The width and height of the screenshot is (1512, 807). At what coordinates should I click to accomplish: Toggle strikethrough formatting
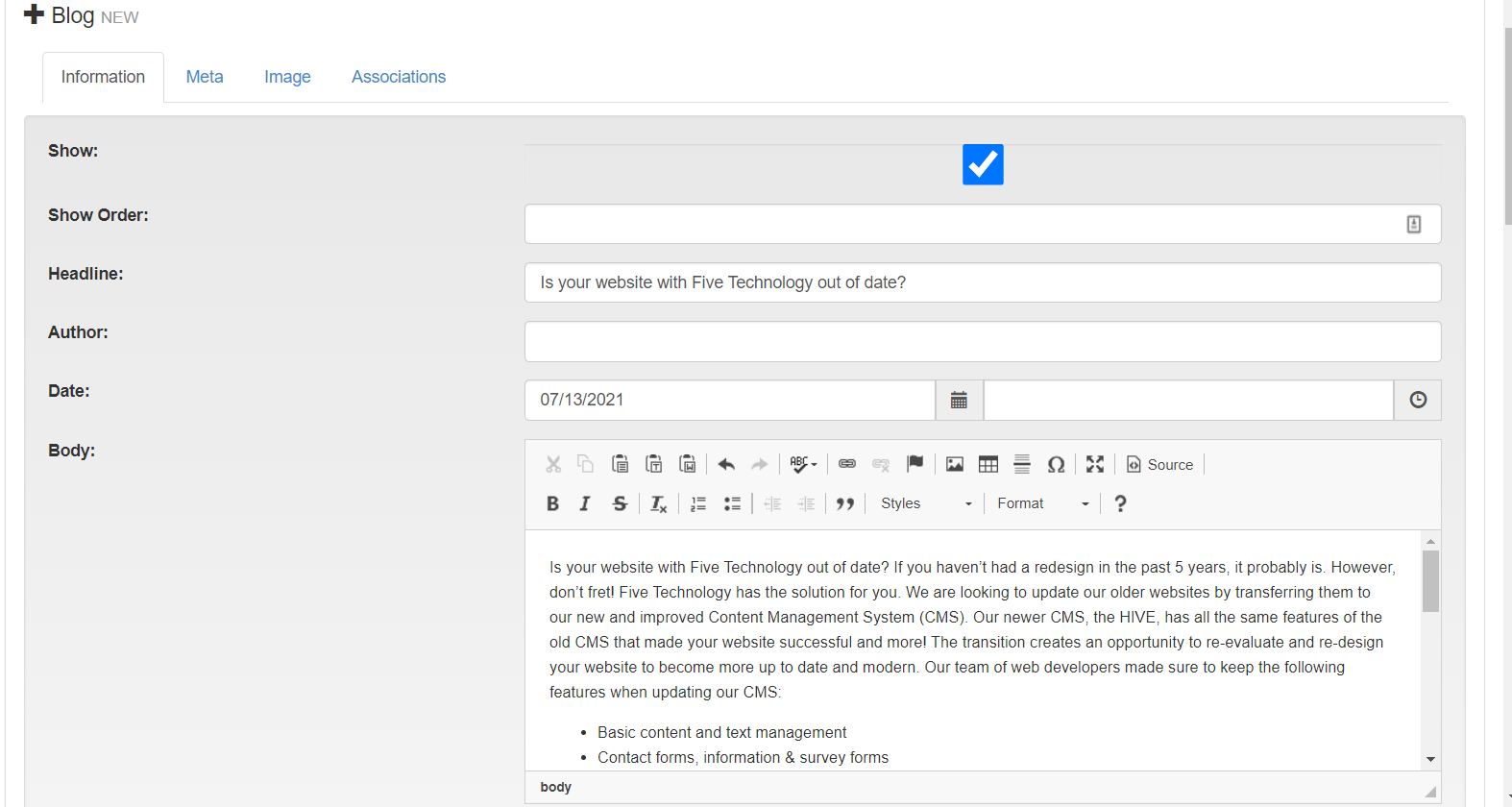(621, 503)
